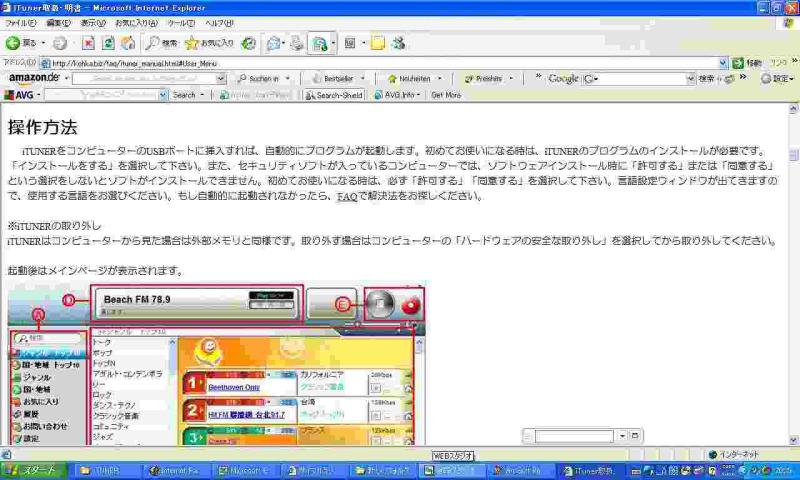800x480 pixels.
Task: Click the IE Back button
Action: [x=20, y=44]
